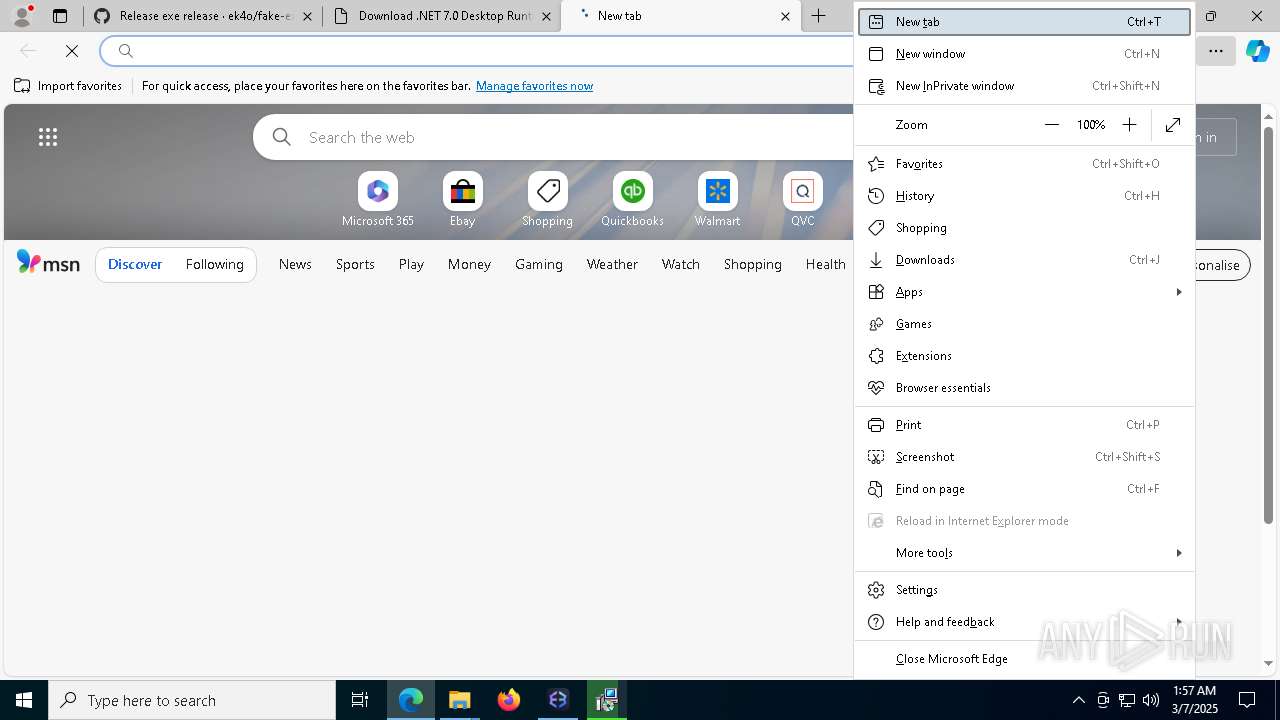The width and height of the screenshot is (1280, 720).
Task: Open Firefox from the taskbar
Action: pyautogui.click(x=509, y=700)
